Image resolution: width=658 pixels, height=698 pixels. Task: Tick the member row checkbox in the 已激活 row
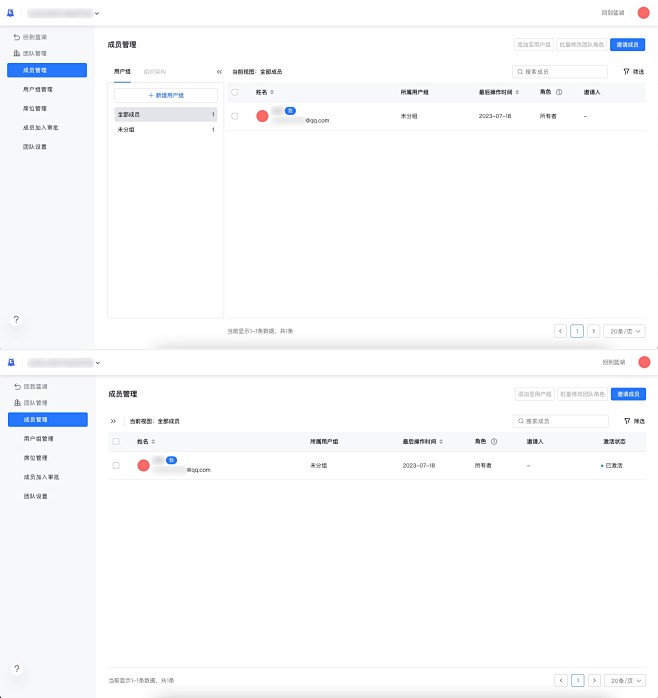tap(116, 465)
